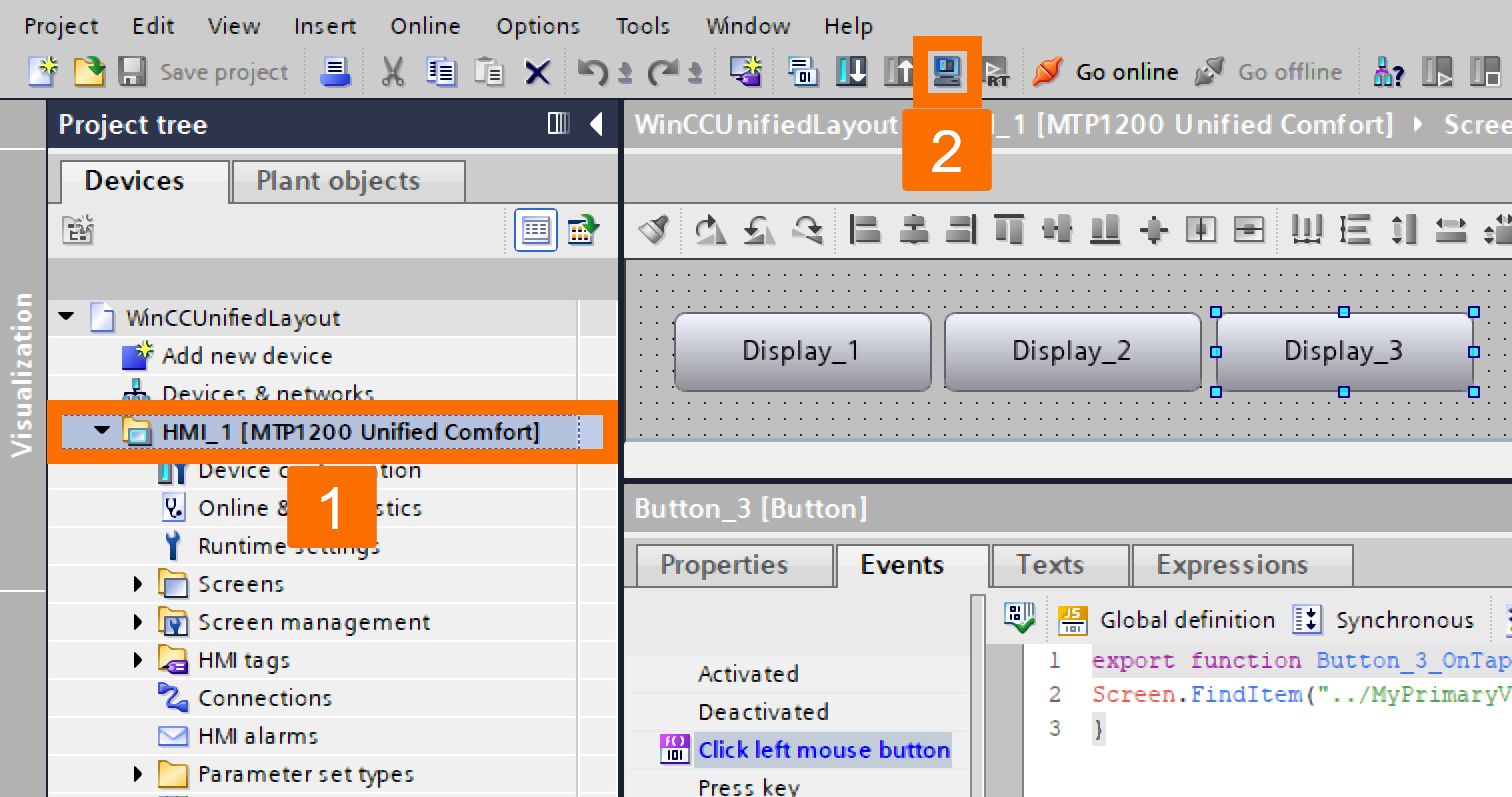Screen dimensions: 1512x797
Task: Collapse the HMI_1 device node
Action: (103, 432)
